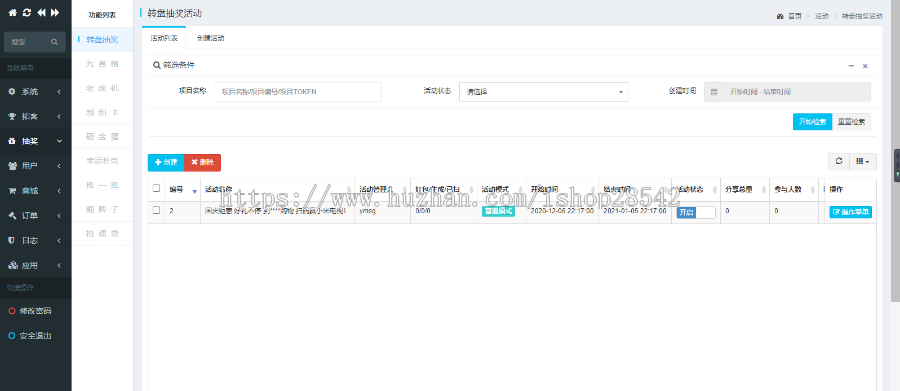This screenshot has width=900, height=391.
Task: Click the refresh icon in the top-left toolbar
Action: 26,13
